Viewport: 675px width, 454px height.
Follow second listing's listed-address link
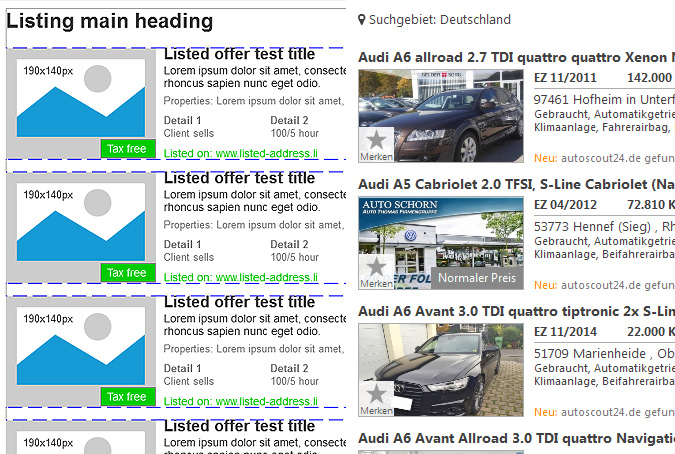[266, 278]
